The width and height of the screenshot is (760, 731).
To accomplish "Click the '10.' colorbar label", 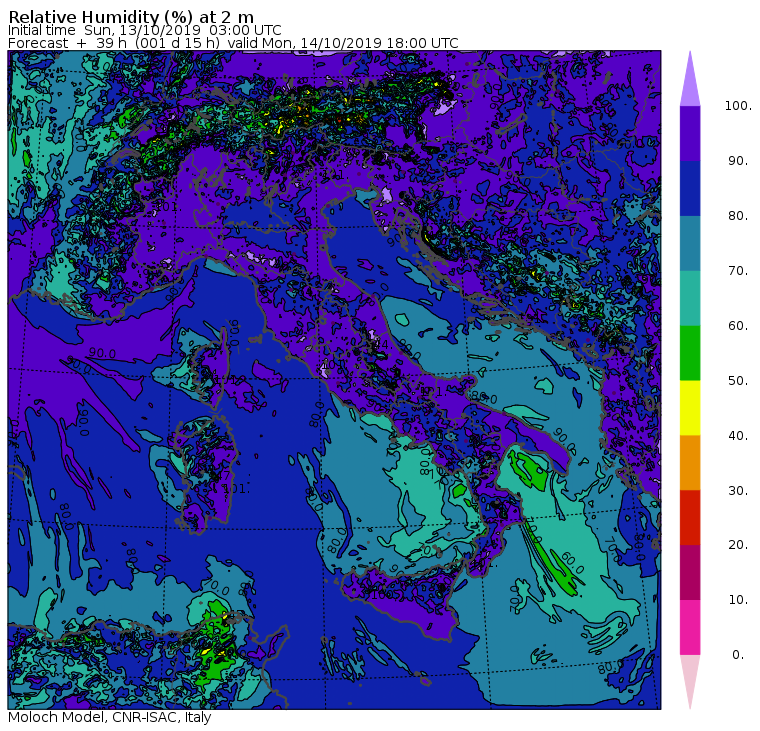I will 738,600.
